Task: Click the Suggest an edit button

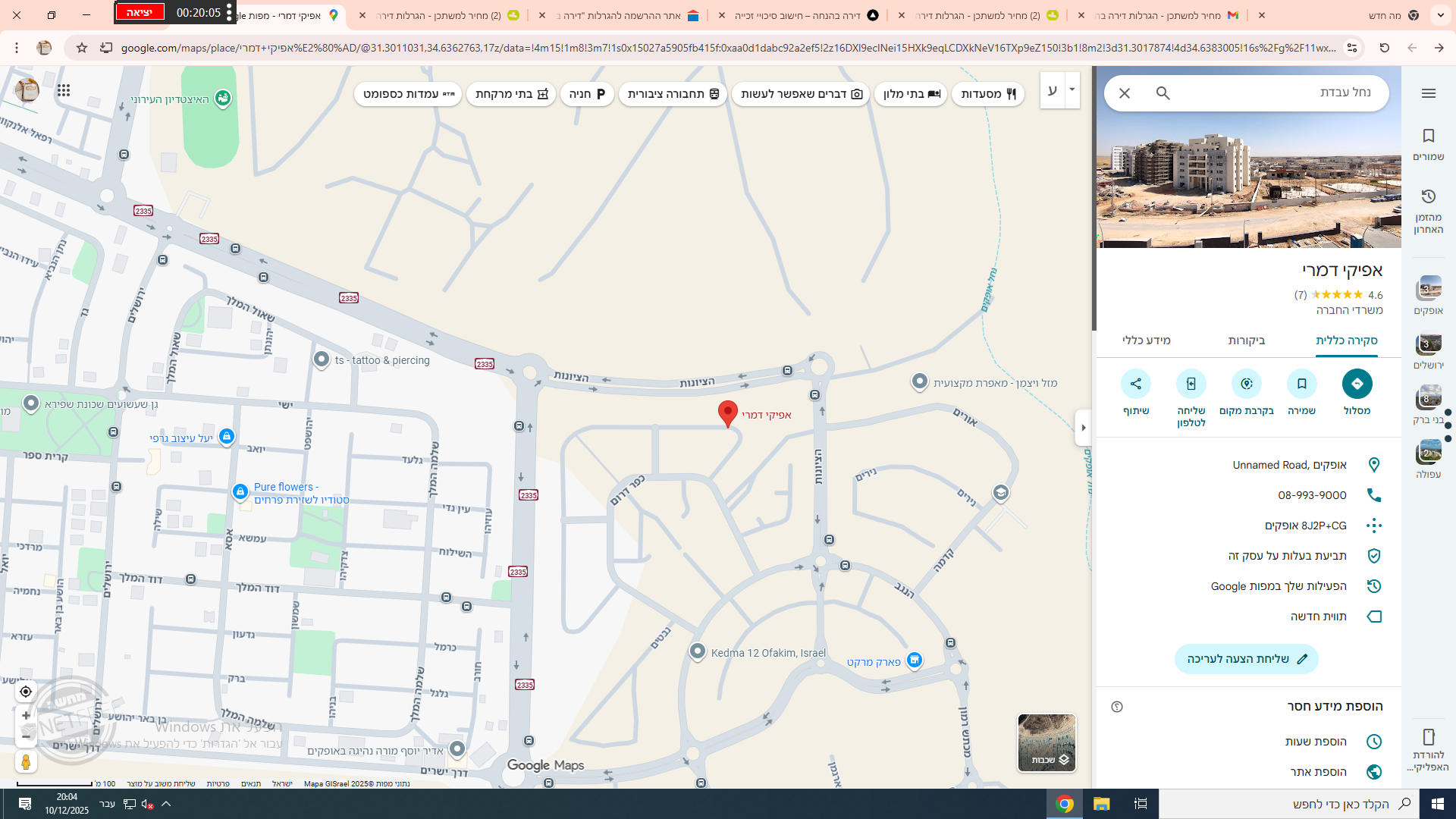Action: [1246, 659]
